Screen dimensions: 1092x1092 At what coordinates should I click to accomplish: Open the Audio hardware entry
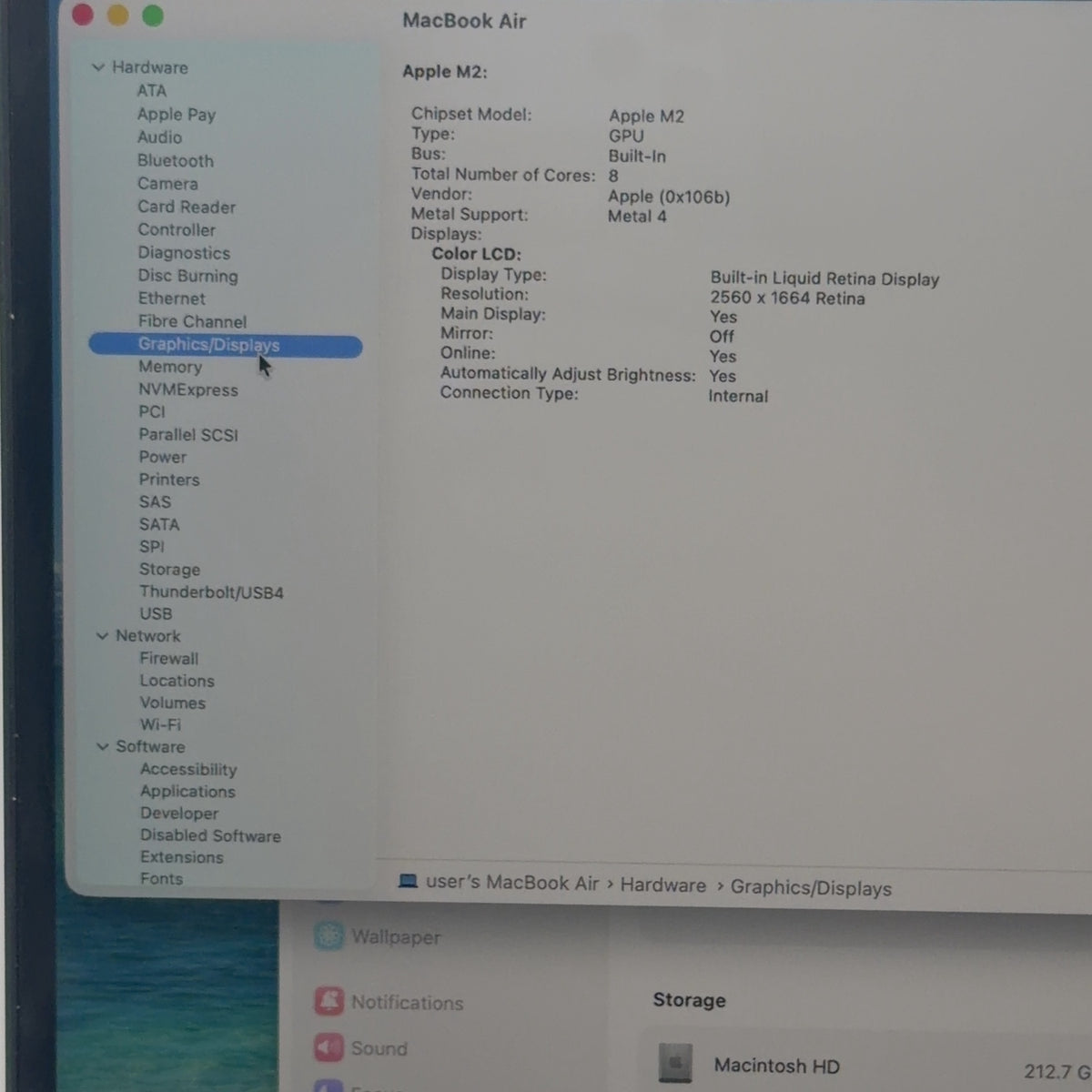pyautogui.click(x=159, y=137)
